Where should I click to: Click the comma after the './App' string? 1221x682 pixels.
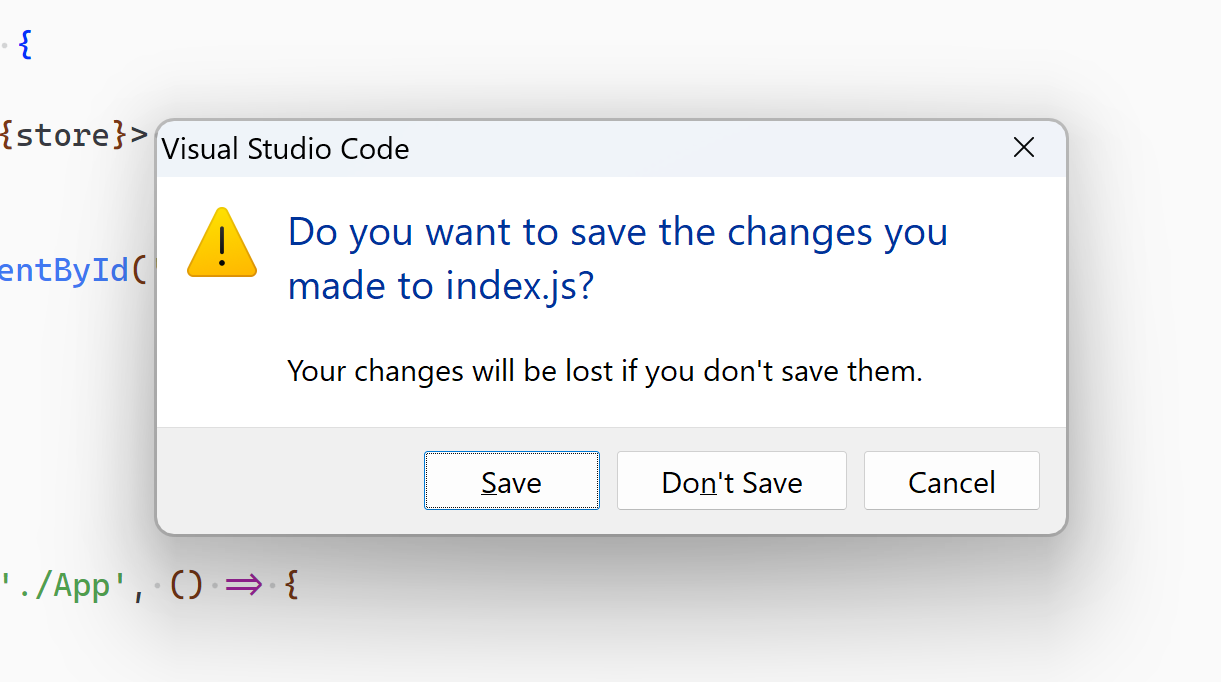(138, 590)
